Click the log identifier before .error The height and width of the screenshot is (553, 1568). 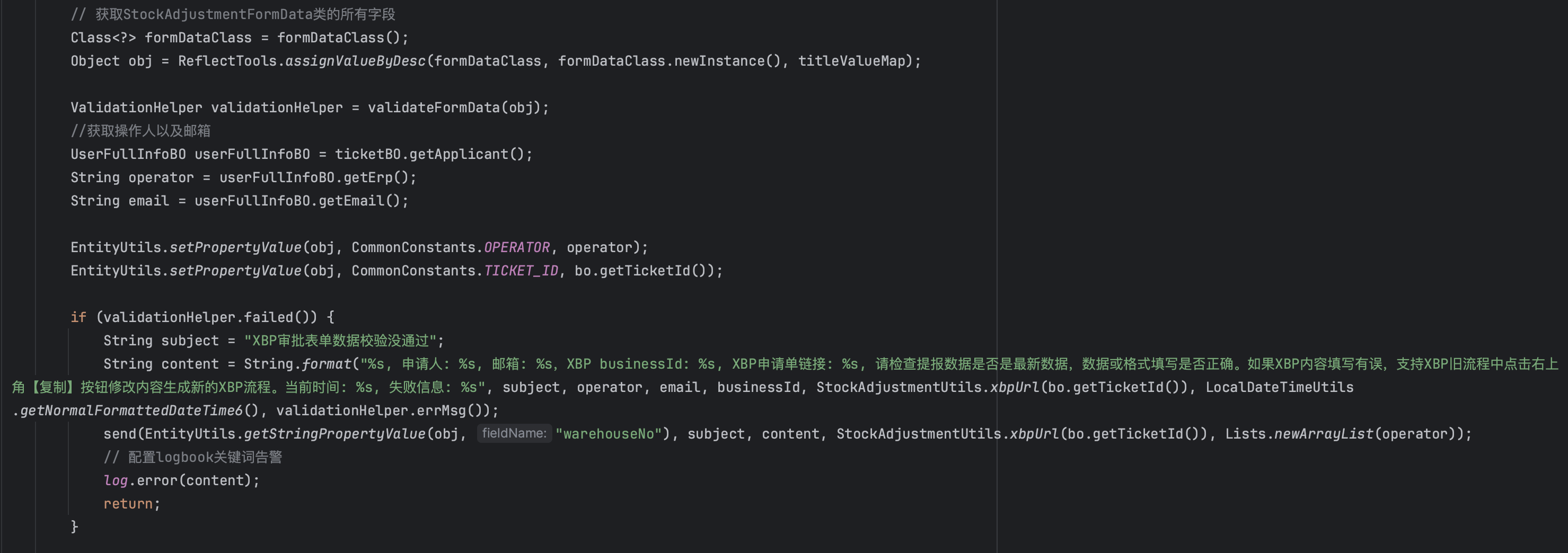(x=116, y=480)
